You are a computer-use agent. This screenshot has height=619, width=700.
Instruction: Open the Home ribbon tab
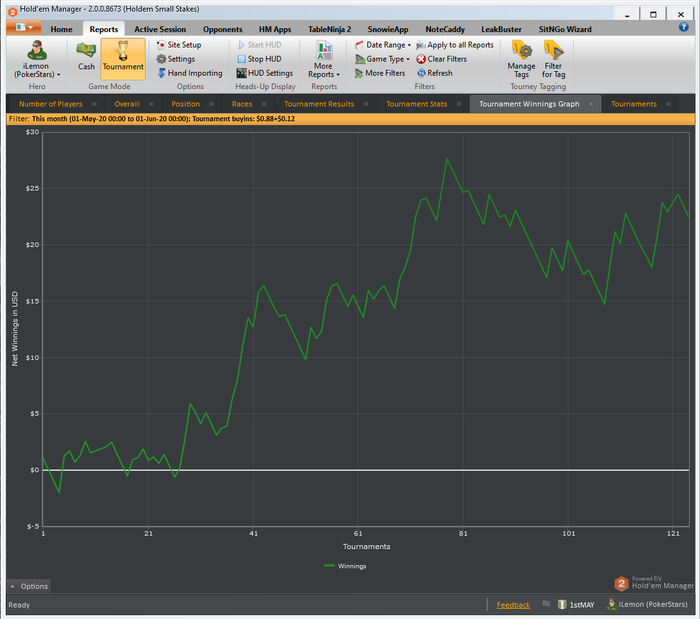click(61, 29)
